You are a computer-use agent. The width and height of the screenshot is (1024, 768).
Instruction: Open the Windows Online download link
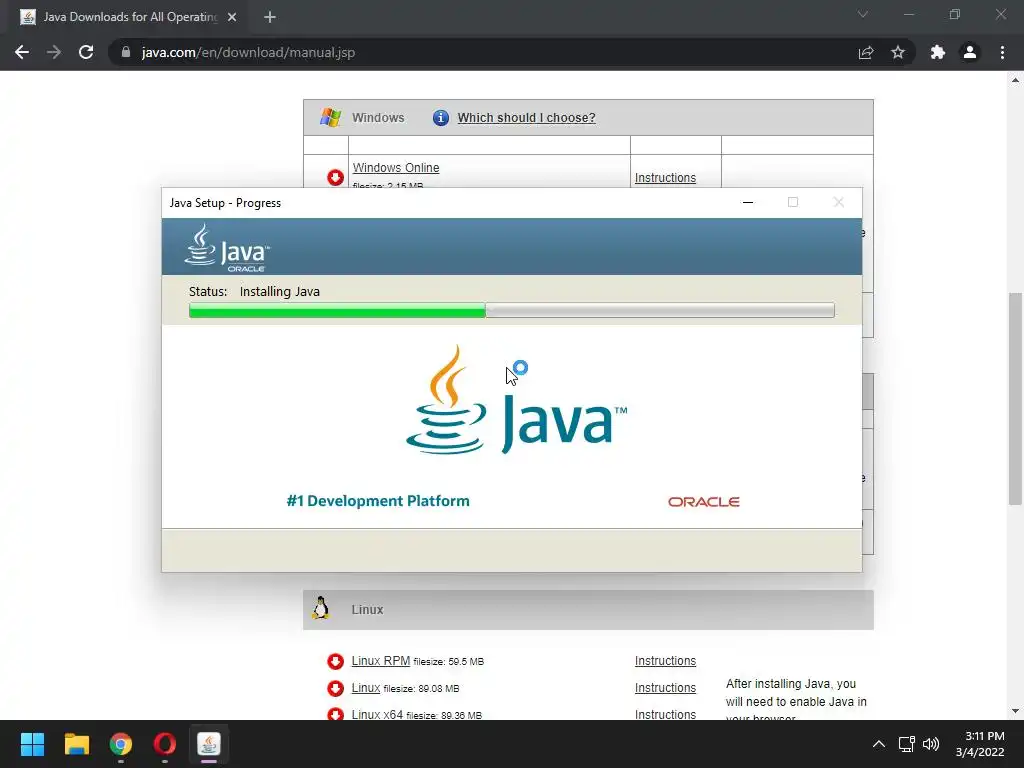point(396,168)
